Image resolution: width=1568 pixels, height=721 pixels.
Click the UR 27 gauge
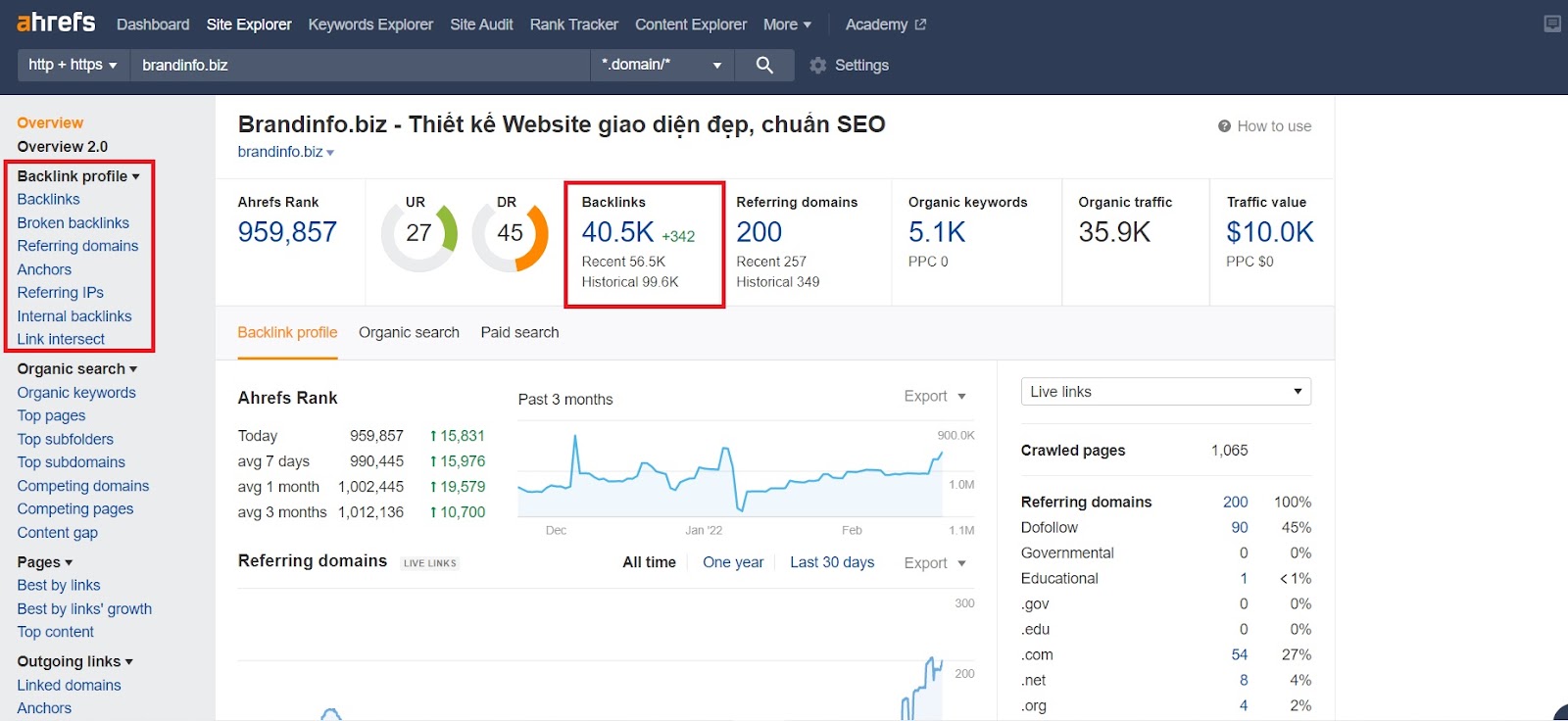click(x=419, y=235)
